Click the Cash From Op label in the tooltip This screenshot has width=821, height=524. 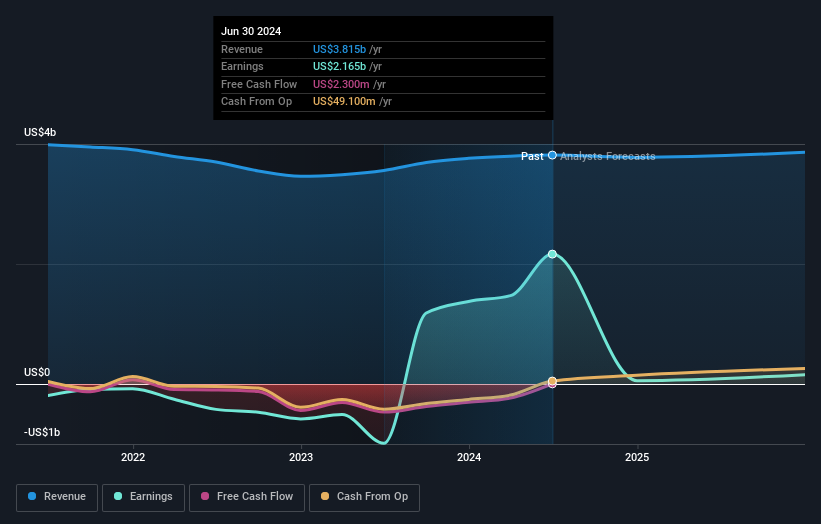257,102
